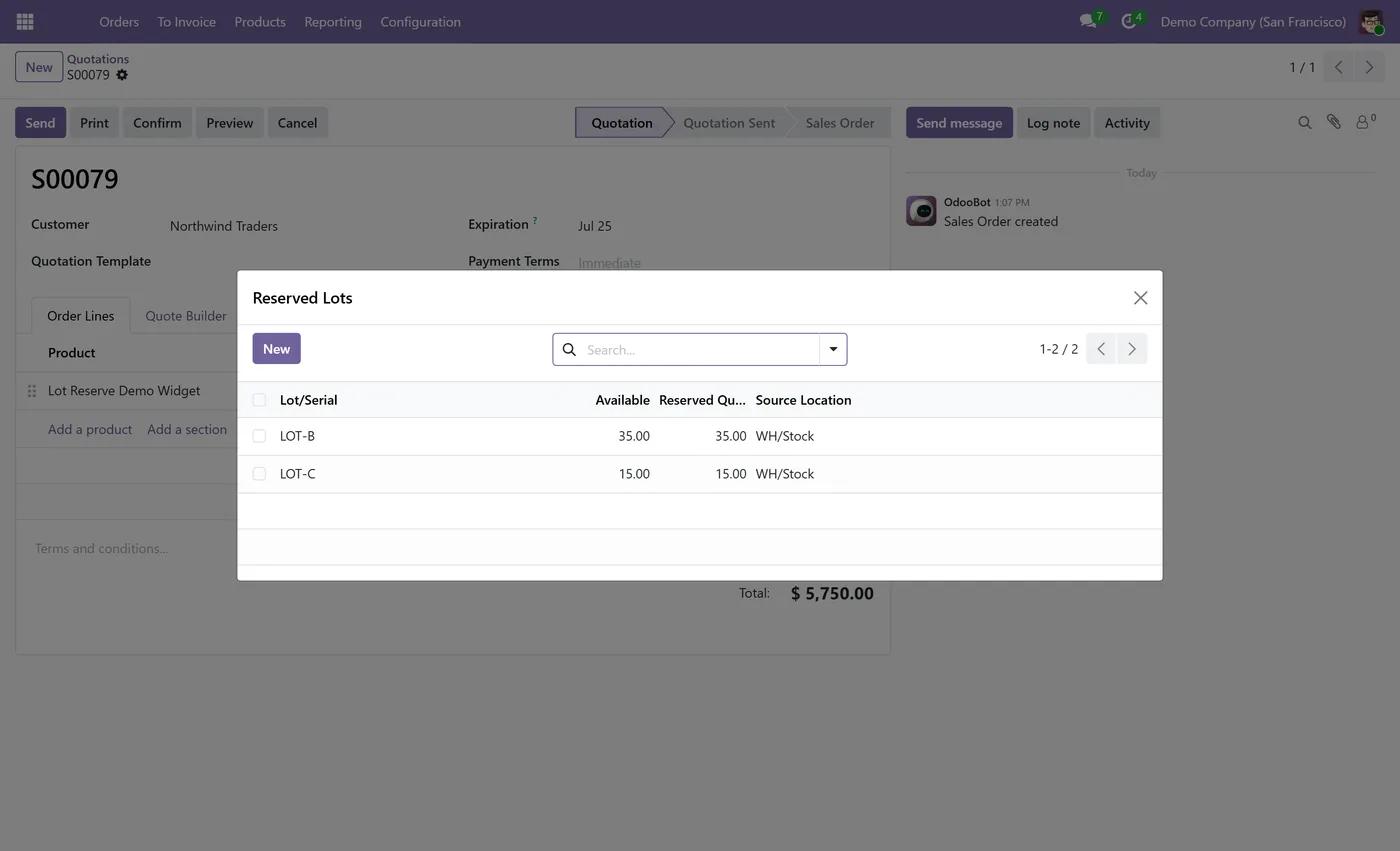Select the Sales Order status stage
This screenshot has width=1400, height=851.
click(840, 122)
